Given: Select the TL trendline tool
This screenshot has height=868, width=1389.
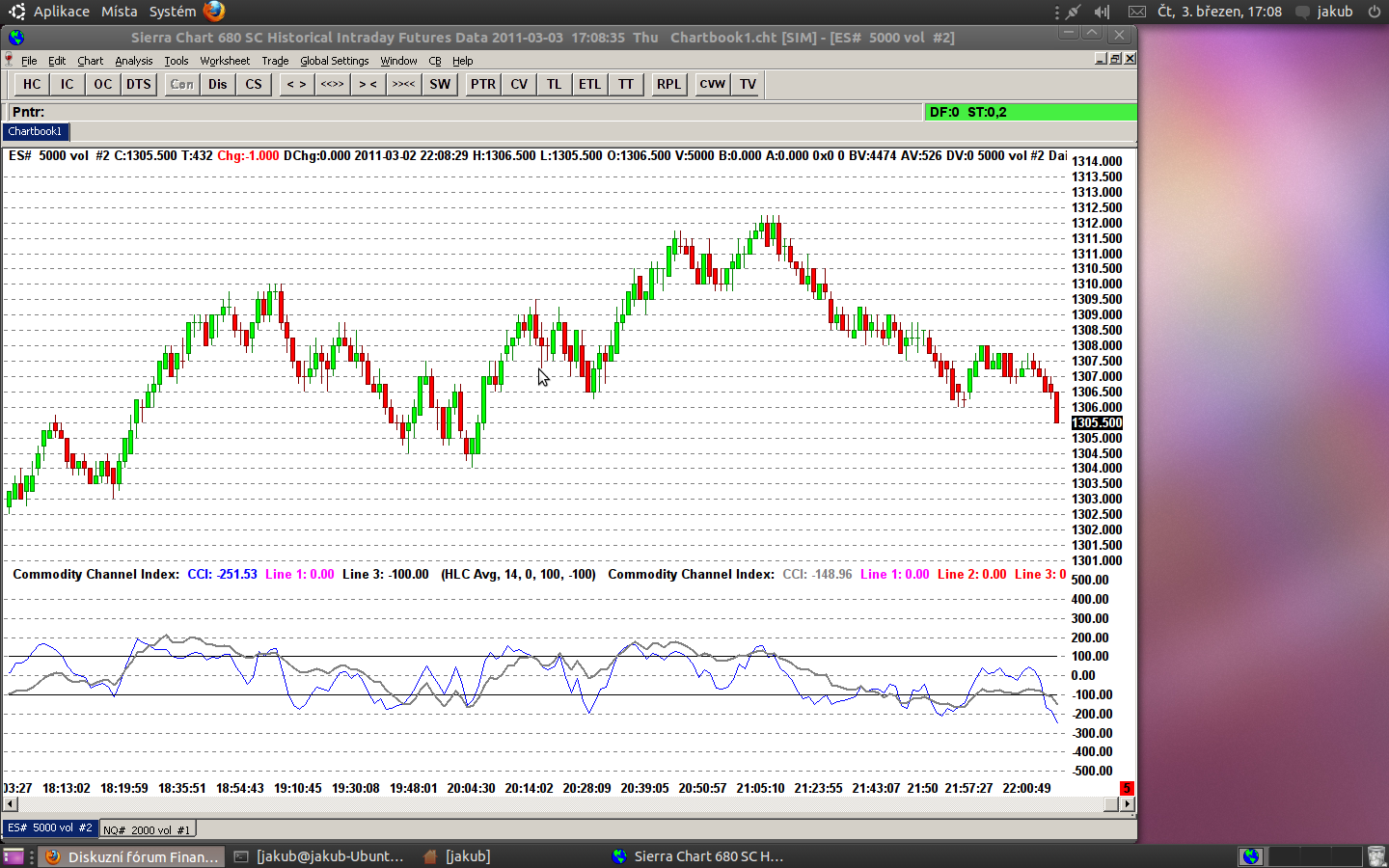Looking at the screenshot, I should (x=555, y=84).
